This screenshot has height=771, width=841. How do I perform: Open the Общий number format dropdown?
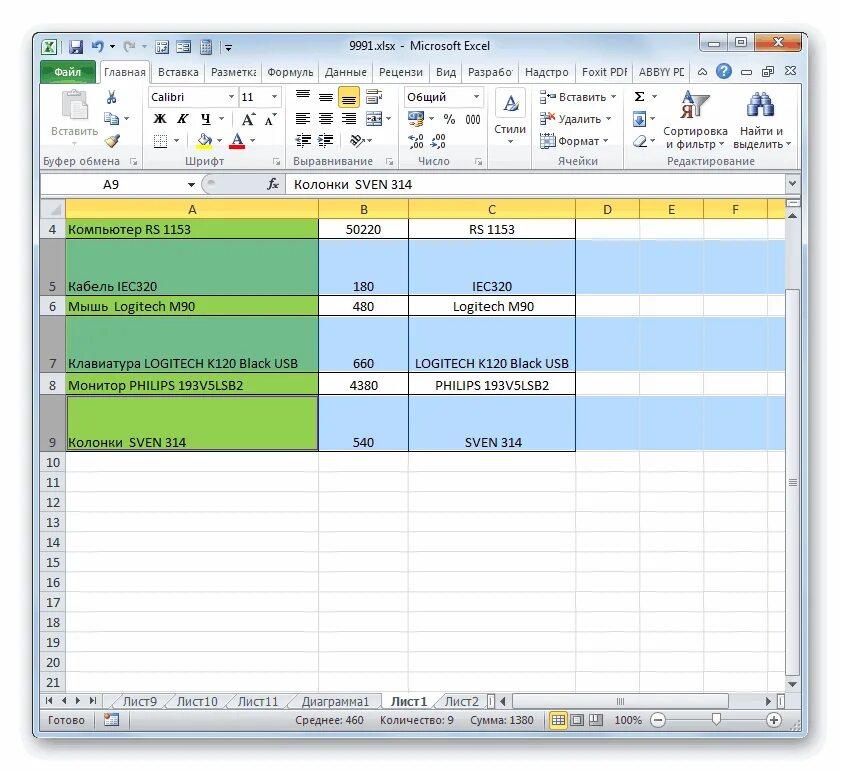point(476,97)
